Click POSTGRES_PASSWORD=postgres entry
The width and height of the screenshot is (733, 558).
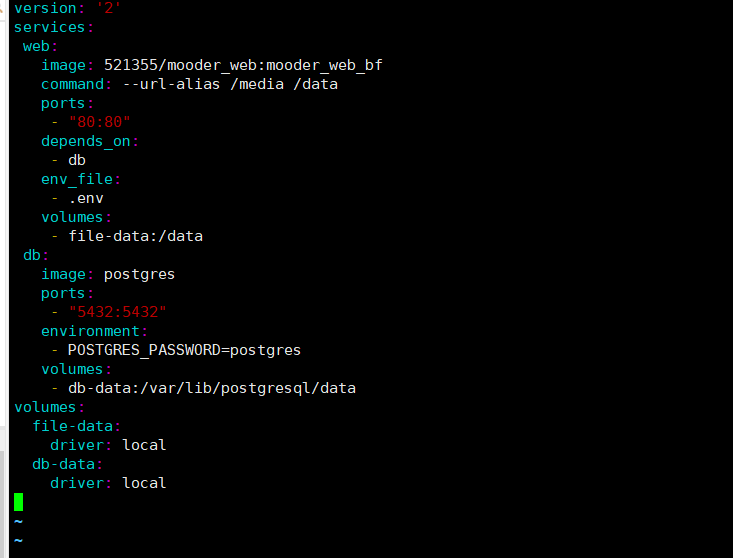tap(184, 350)
